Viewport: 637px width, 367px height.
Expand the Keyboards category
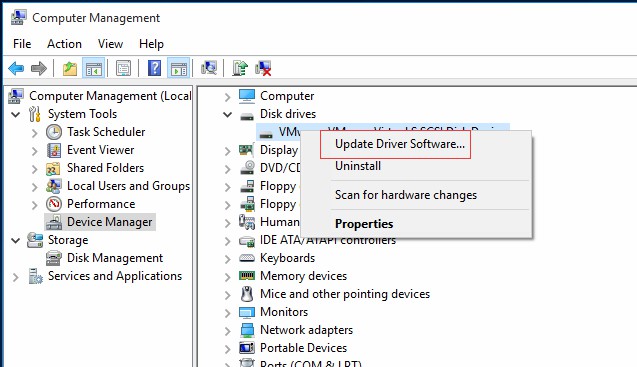pyautogui.click(x=228, y=258)
